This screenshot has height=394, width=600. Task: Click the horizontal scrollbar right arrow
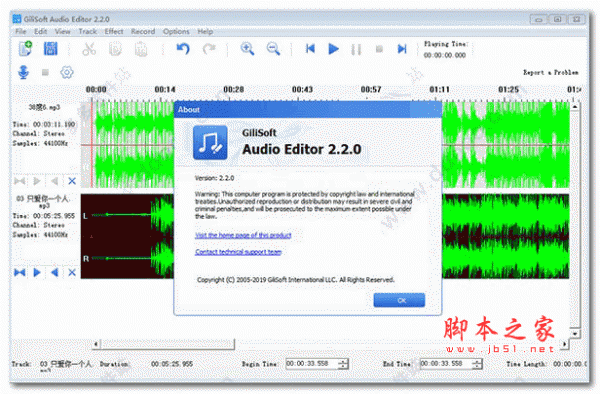565,344
